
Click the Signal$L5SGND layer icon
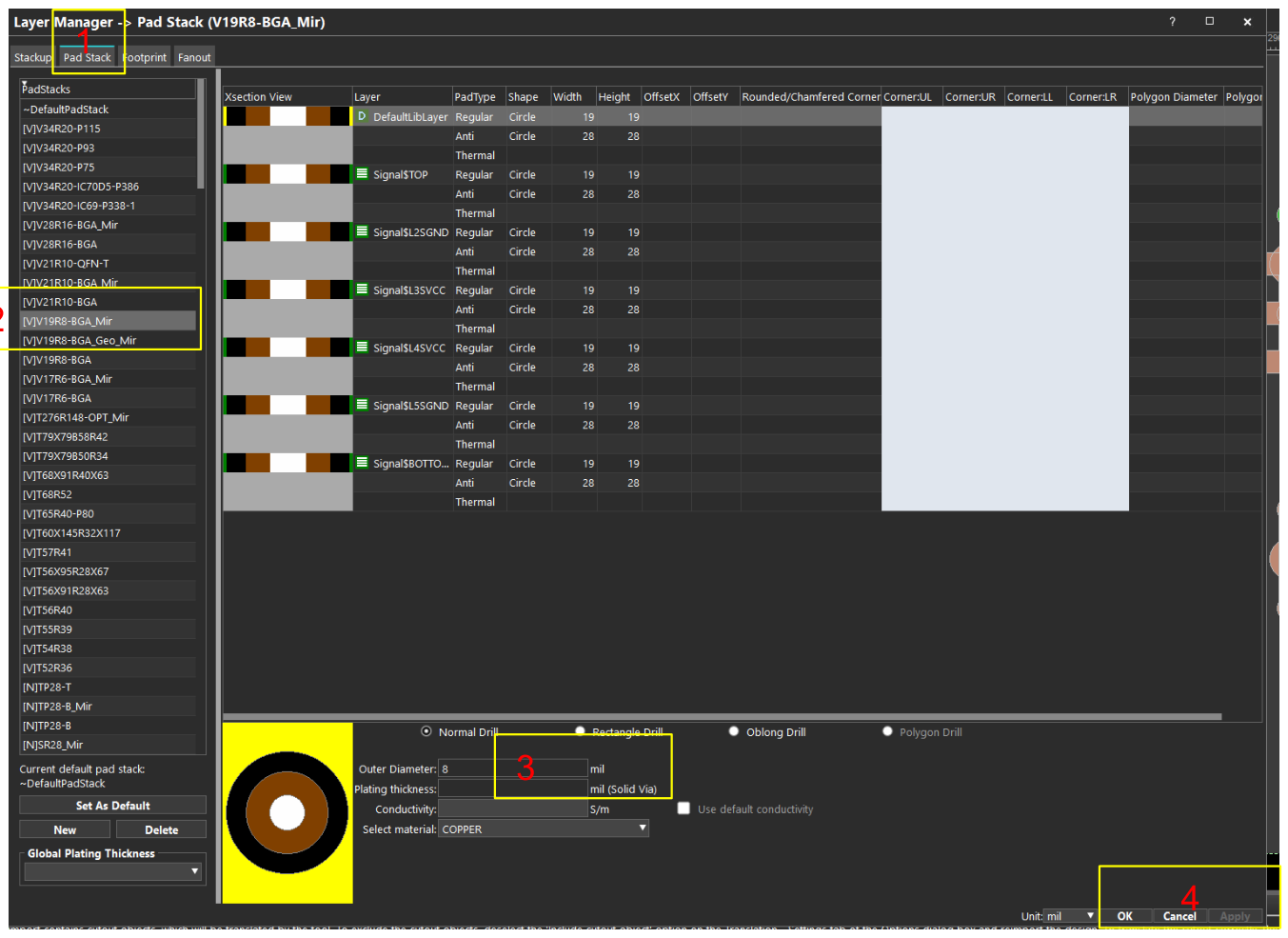click(x=362, y=405)
